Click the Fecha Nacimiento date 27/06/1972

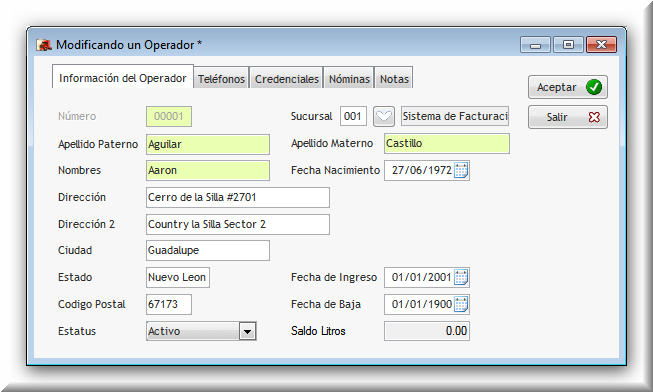421,170
